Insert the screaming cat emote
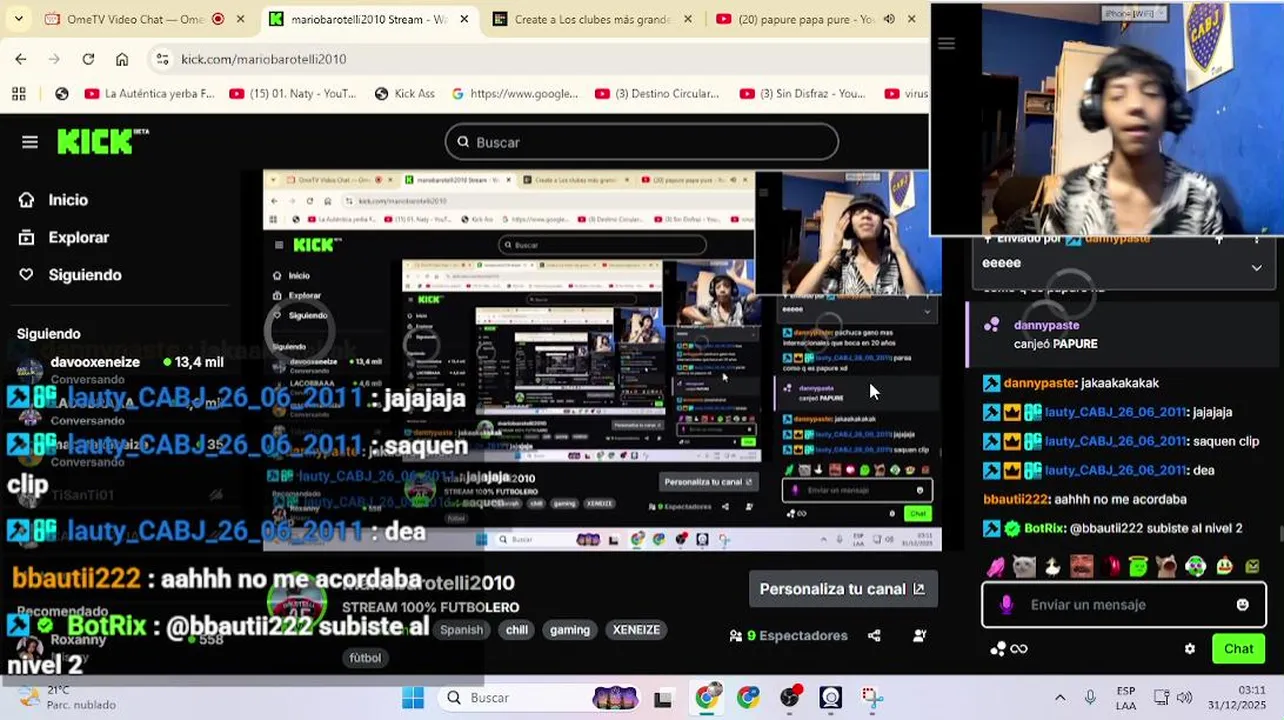1284x720 pixels. coord(1167,567)
